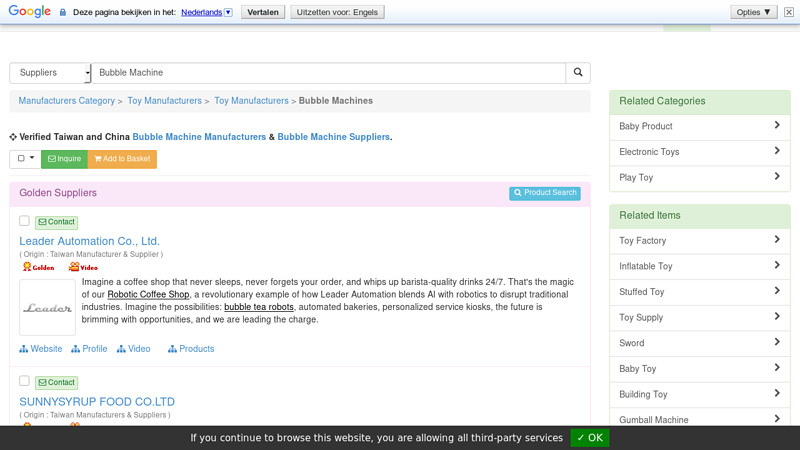Image resolution: width=800 pixels, height=450 pixels.
Task: Click the Leader company logo thumbnail
Action: 47,307
